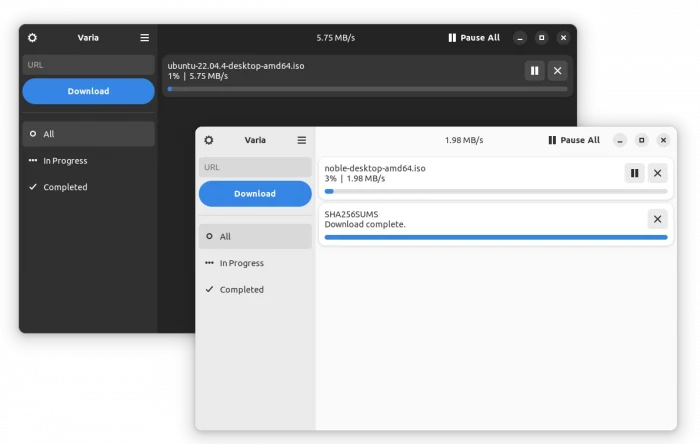
Task: Pause the ubuntu-22.04.4-desktop-amd64.iso download
Action: [534, 70]
